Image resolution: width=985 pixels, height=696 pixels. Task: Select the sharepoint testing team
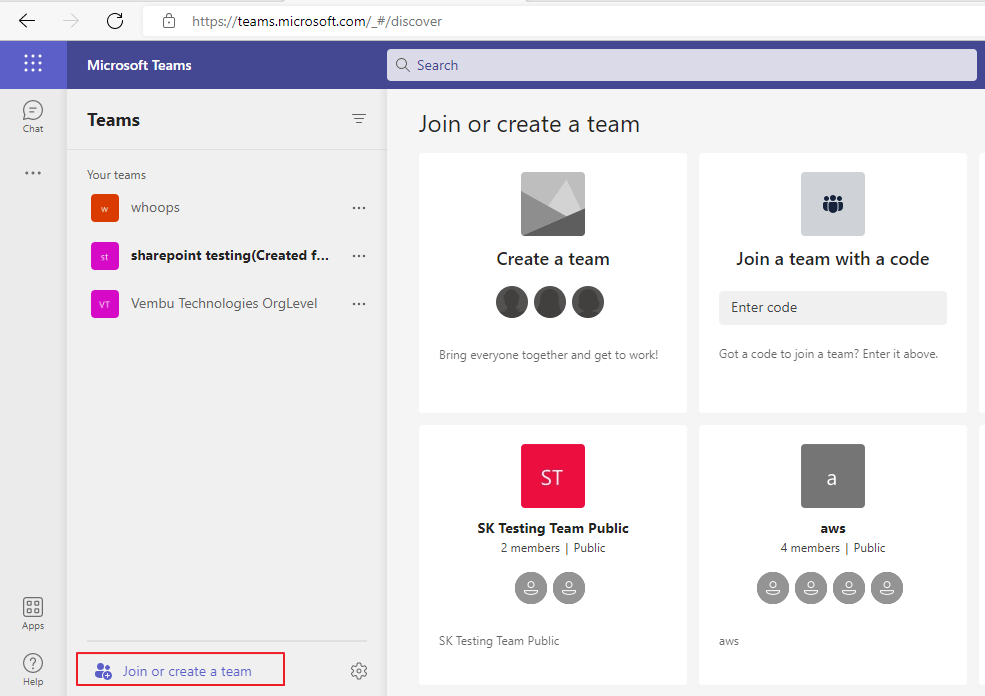click(229, 256)
